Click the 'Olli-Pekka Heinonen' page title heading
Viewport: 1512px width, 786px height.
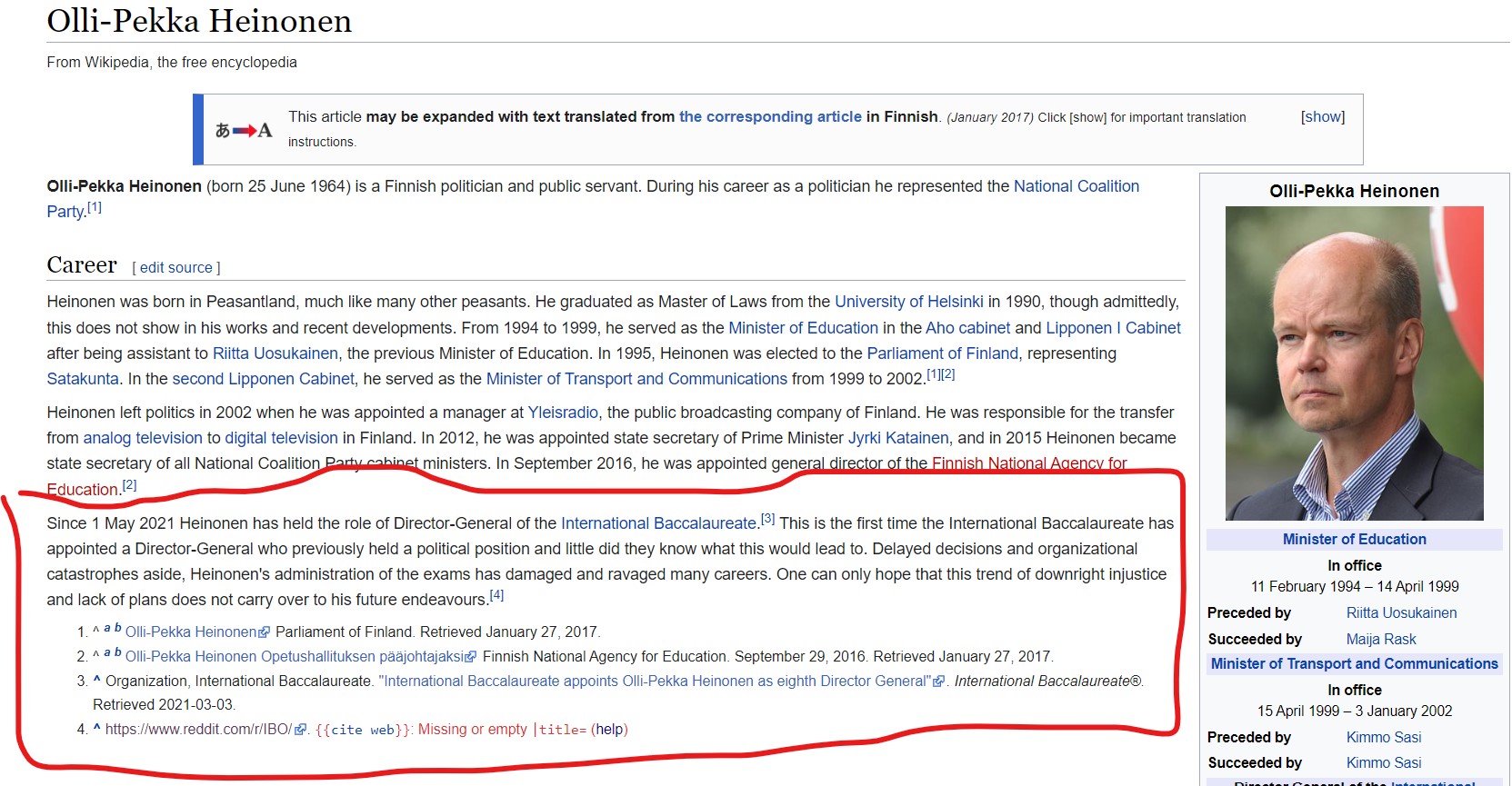(x=199, y=21)
